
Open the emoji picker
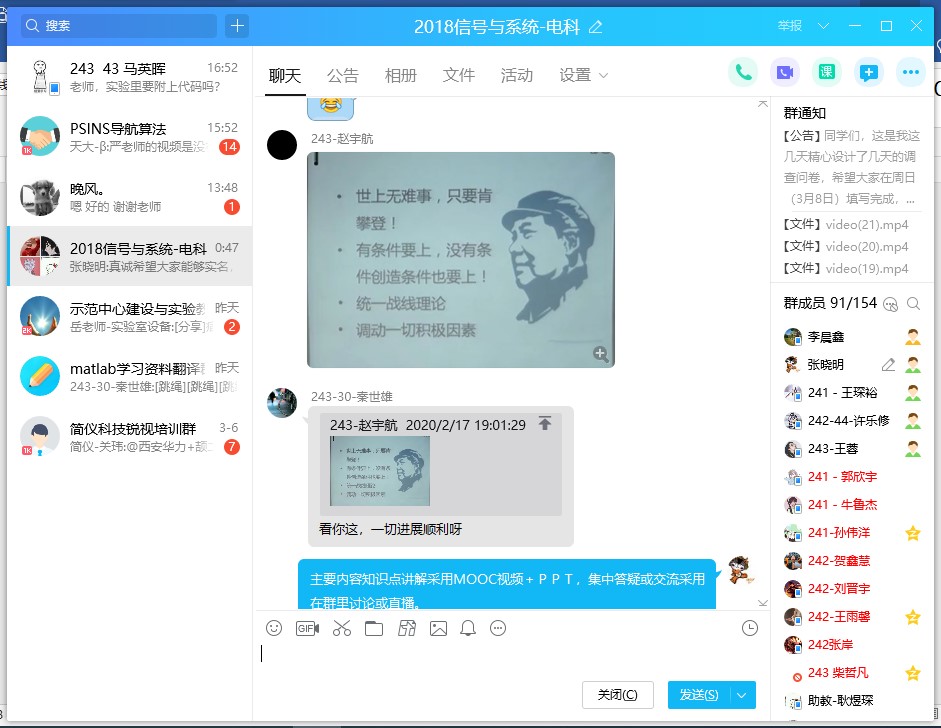coord(273,628)
